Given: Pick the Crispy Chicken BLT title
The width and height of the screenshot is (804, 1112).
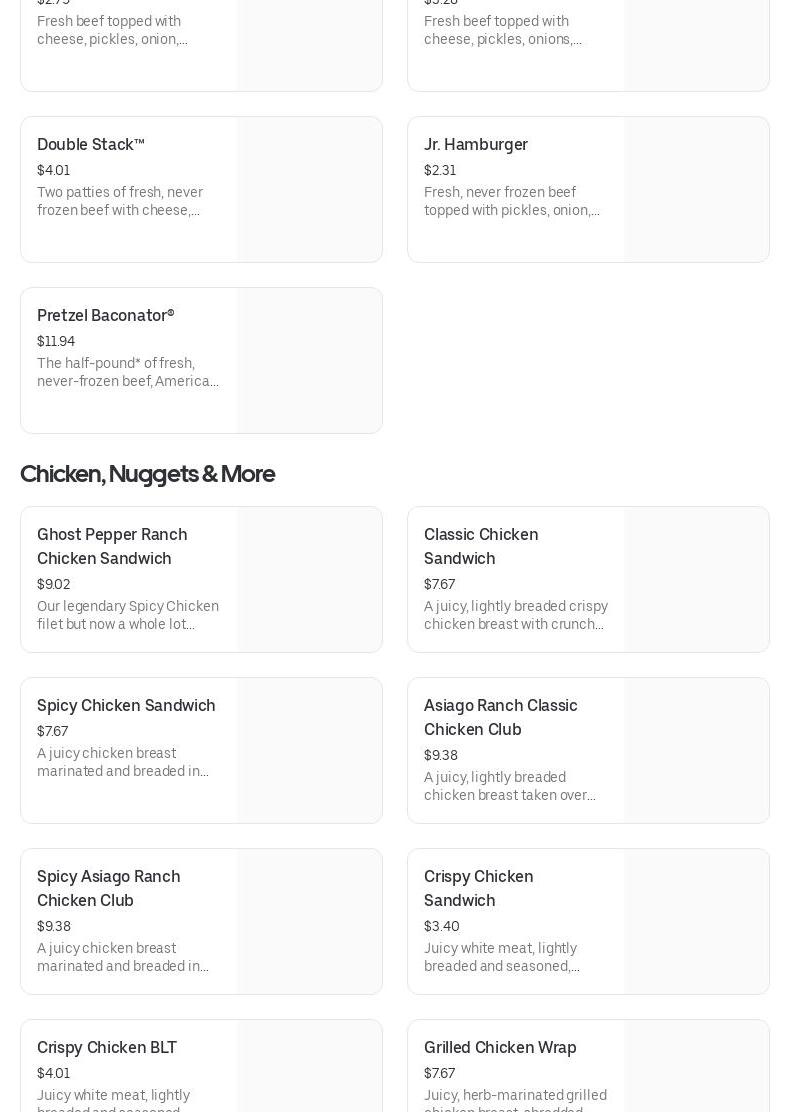Looking at the screenshot, I should [107, 1048].
